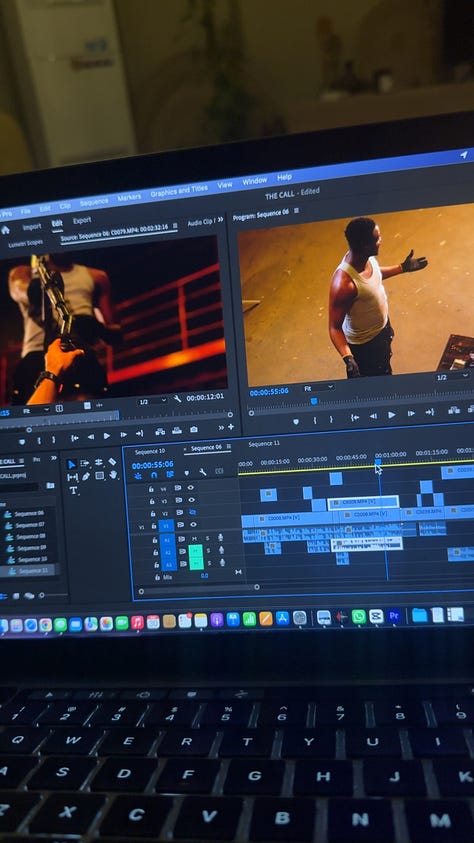
Task: Open the Lumetri Scopes panel tab
Action: click(26, 243)
